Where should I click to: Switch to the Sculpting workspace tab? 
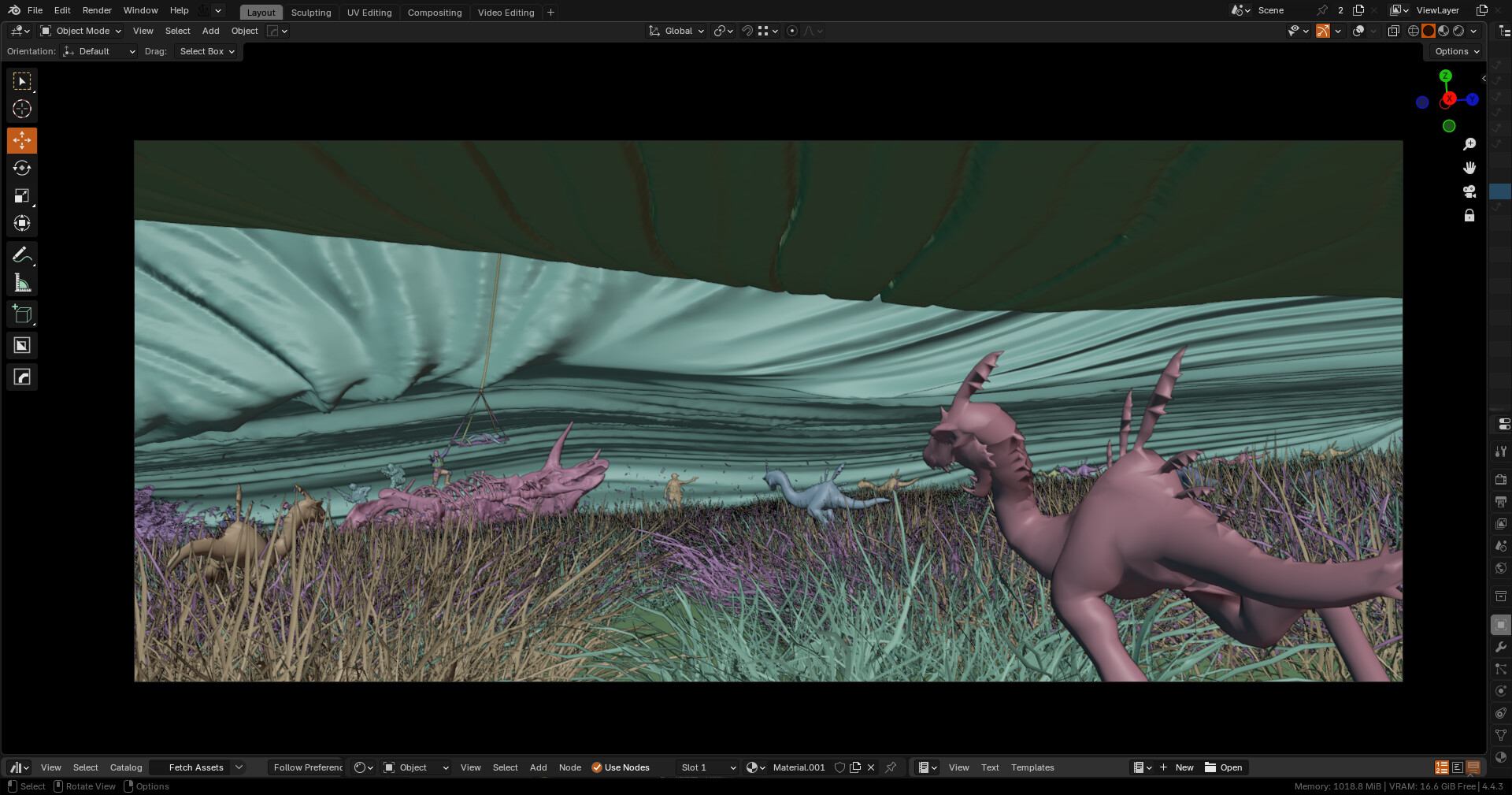[311, 13]
